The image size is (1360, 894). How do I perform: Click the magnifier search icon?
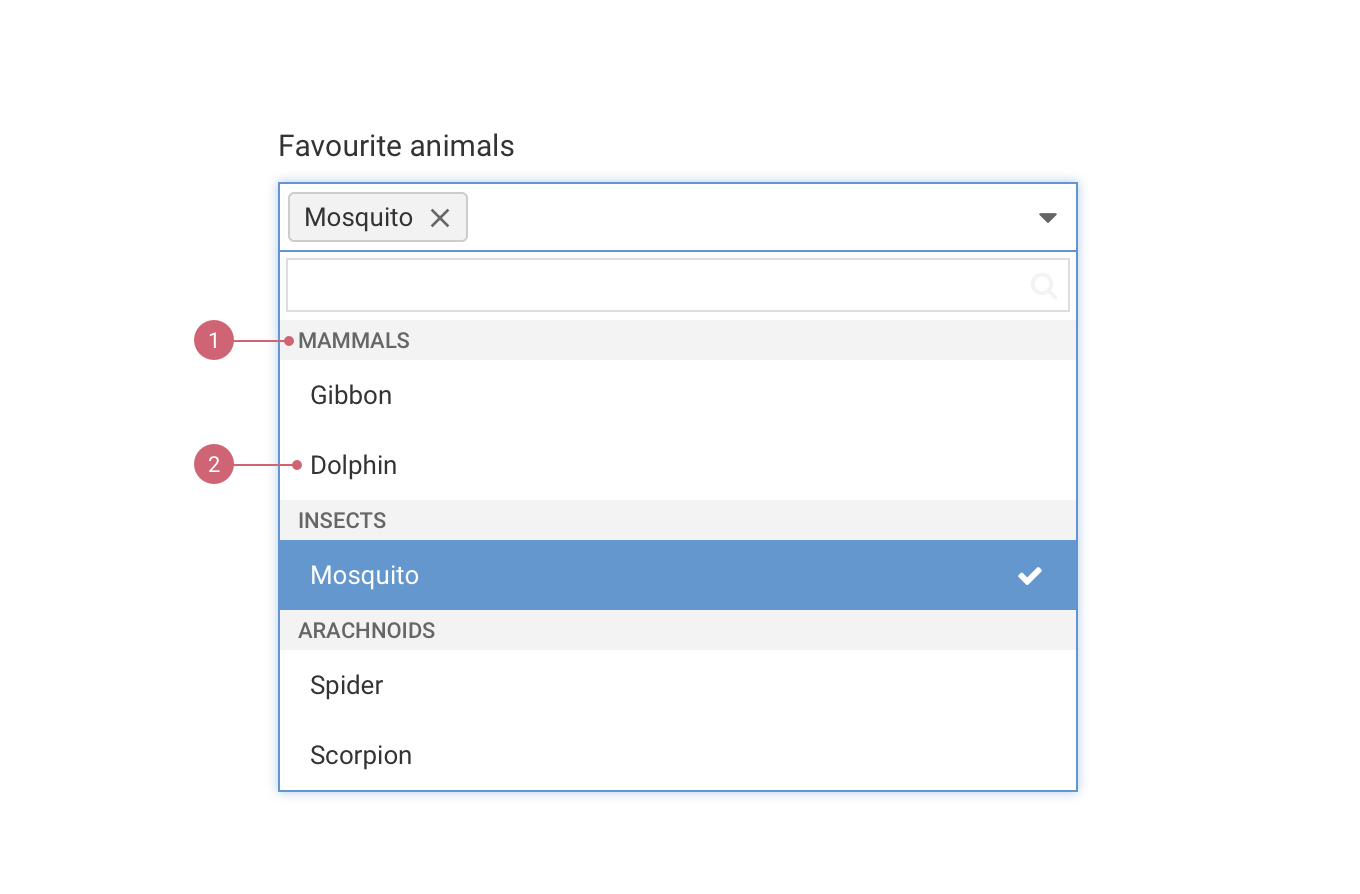click(1043, 285)
